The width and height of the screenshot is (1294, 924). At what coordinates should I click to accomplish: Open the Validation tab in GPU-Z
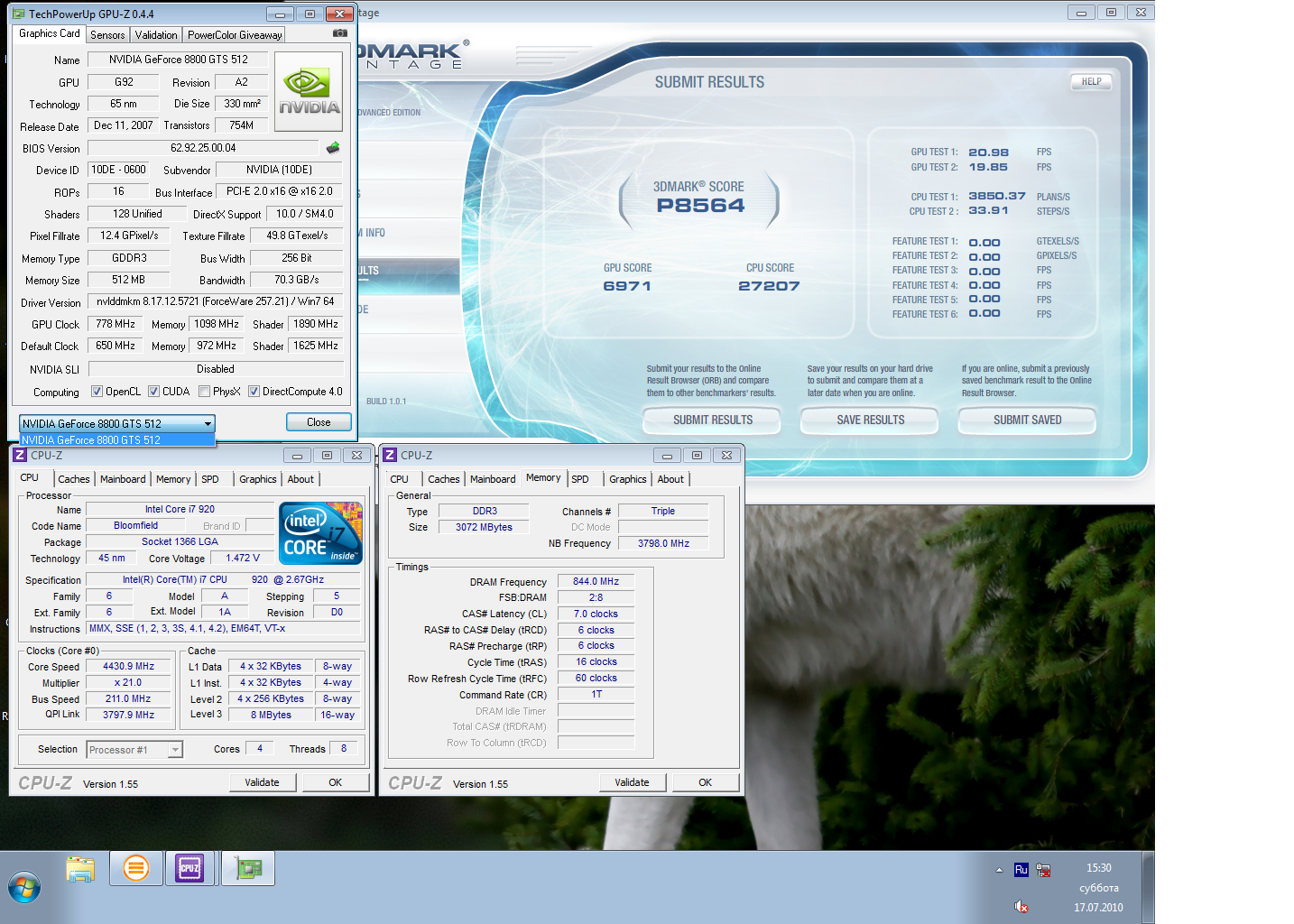point(156,35)
